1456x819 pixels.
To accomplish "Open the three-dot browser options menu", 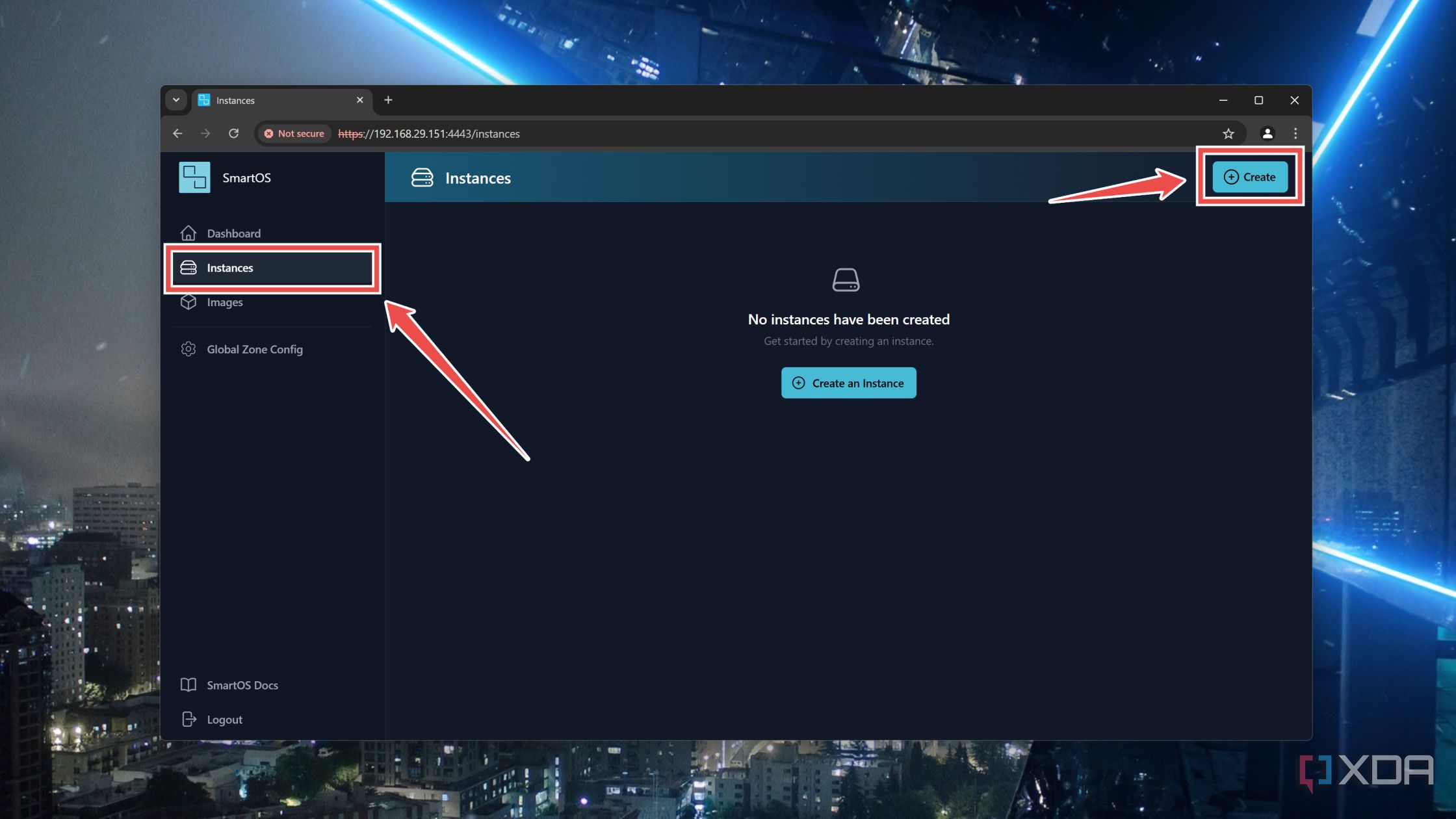I will pos(1294,133).
